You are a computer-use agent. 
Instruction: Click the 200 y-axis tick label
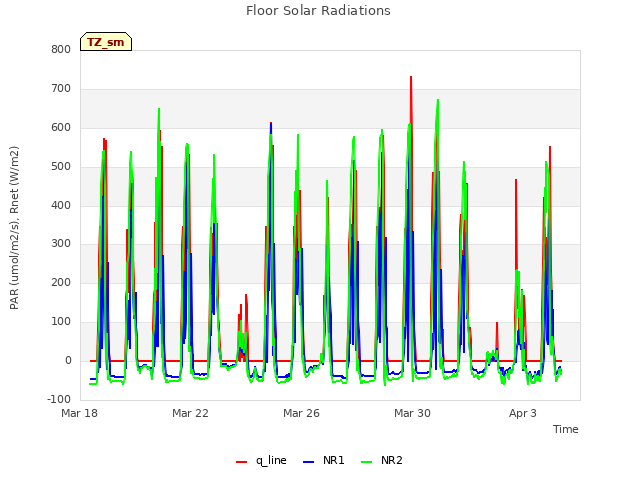(61, 282)
